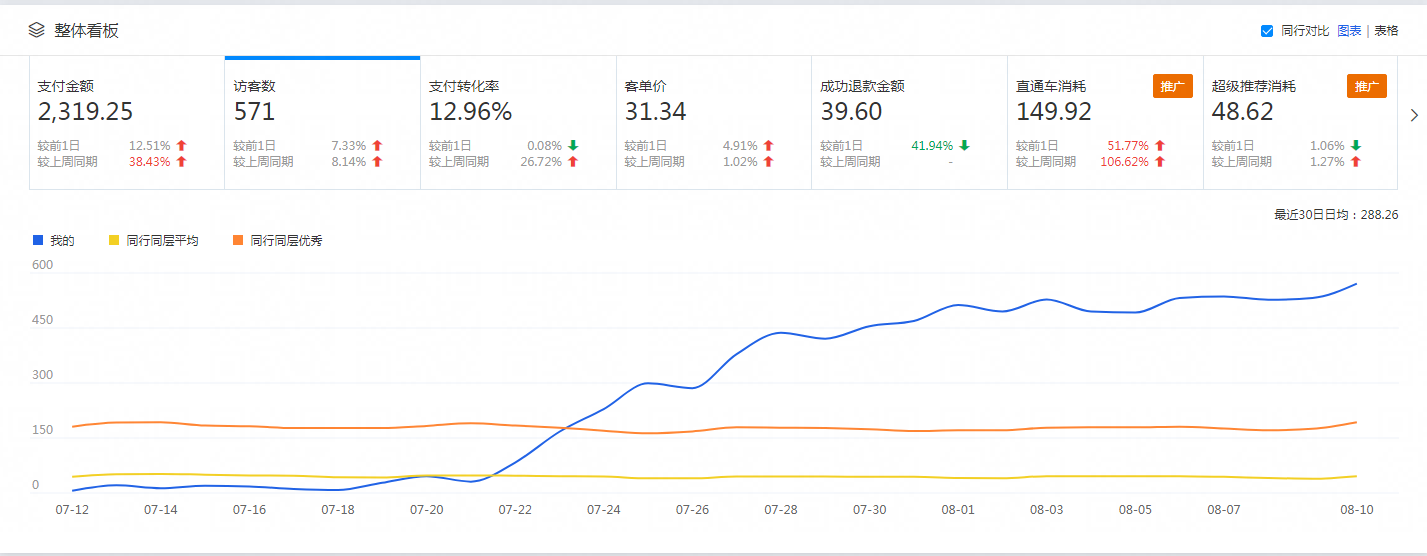Toggle the yellow 同行同层平均 legend series

[x=153, y=241]
